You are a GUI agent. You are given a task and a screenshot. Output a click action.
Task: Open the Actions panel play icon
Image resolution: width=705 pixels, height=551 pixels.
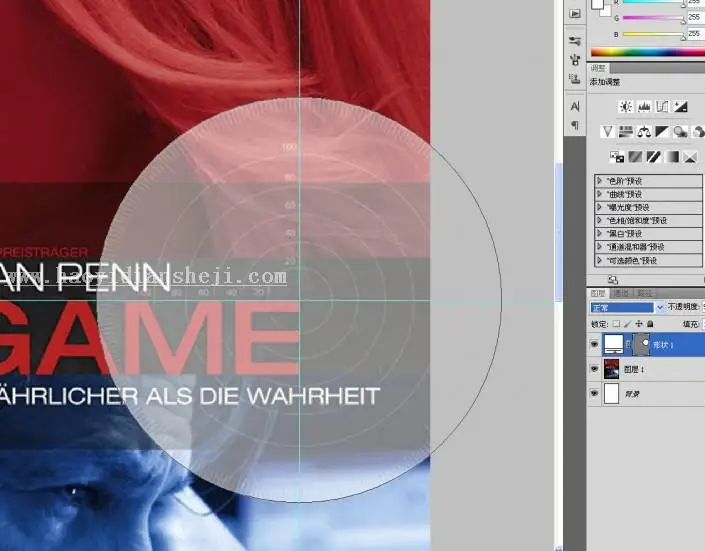coord(575,13)
